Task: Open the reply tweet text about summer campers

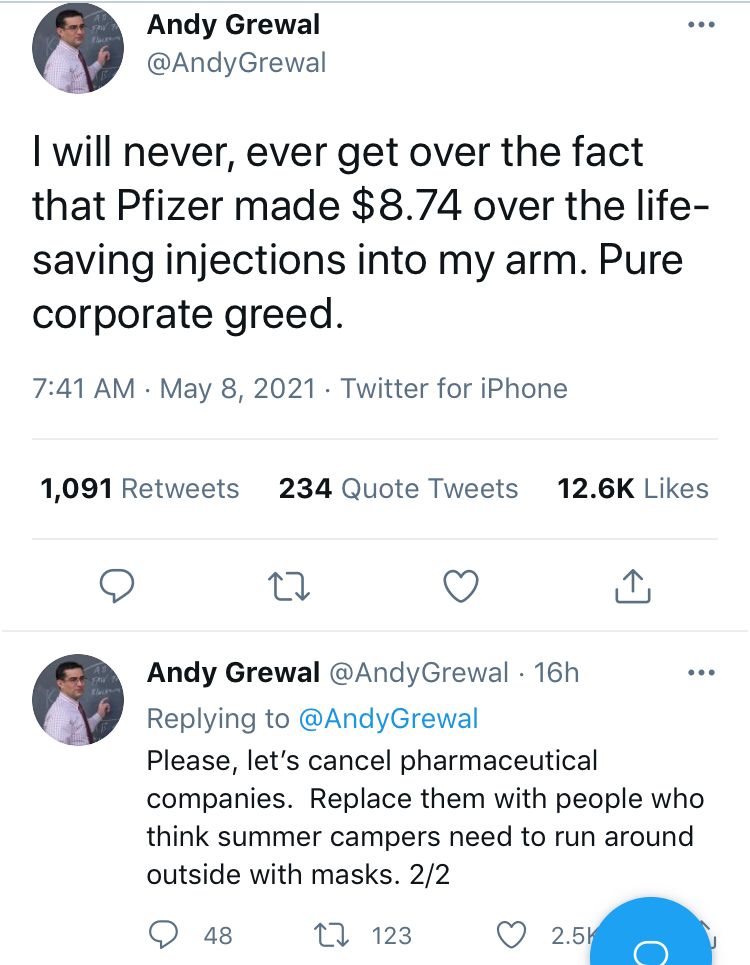Action: click(x=425, y=817)
